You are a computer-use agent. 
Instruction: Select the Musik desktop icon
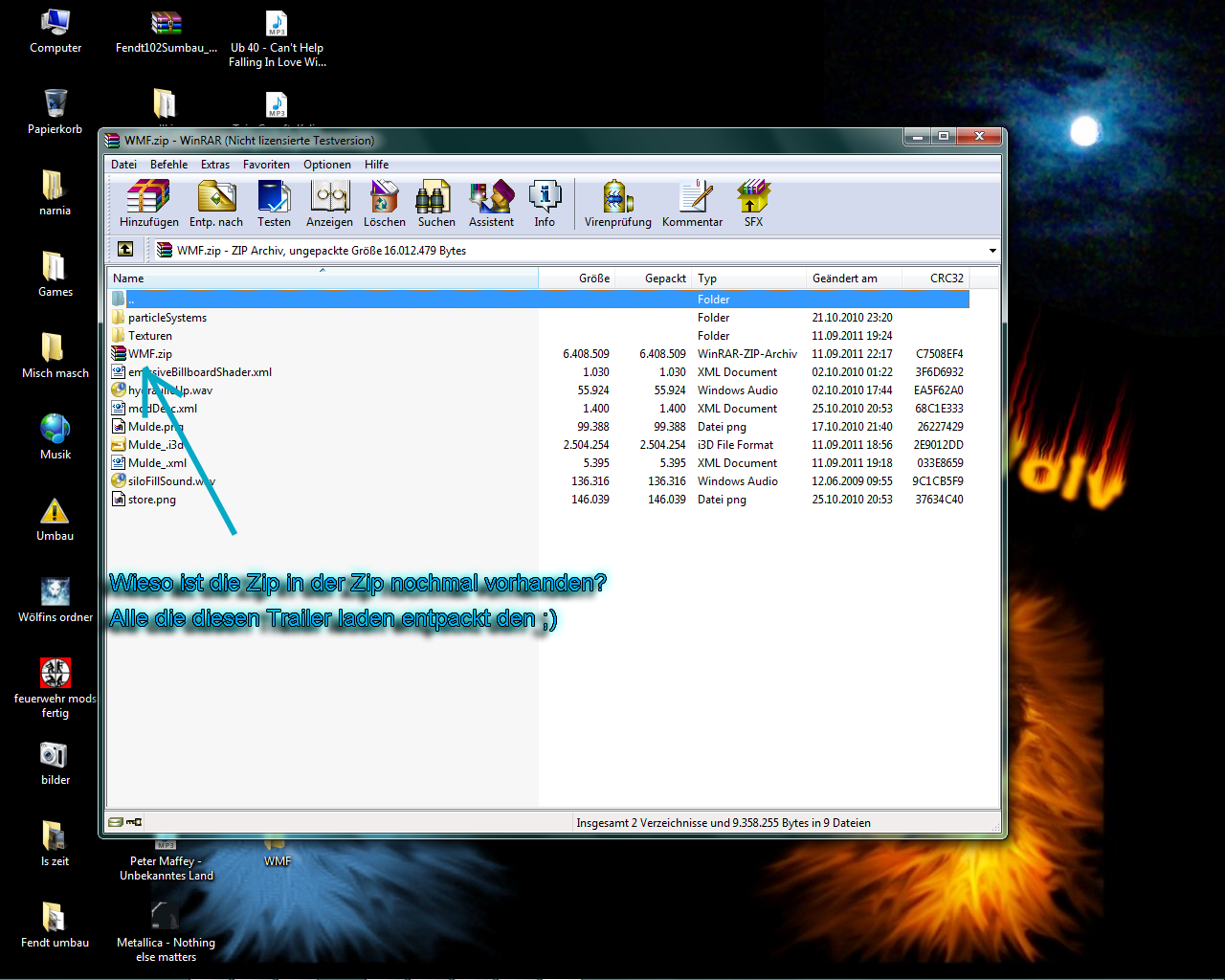coord(56,437)
